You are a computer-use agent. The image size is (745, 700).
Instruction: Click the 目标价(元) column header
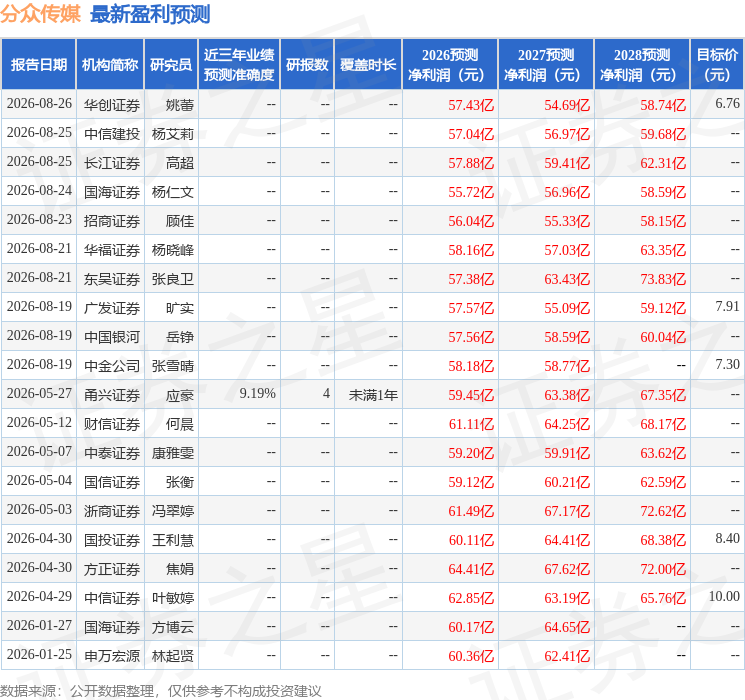tap(717, 65)
